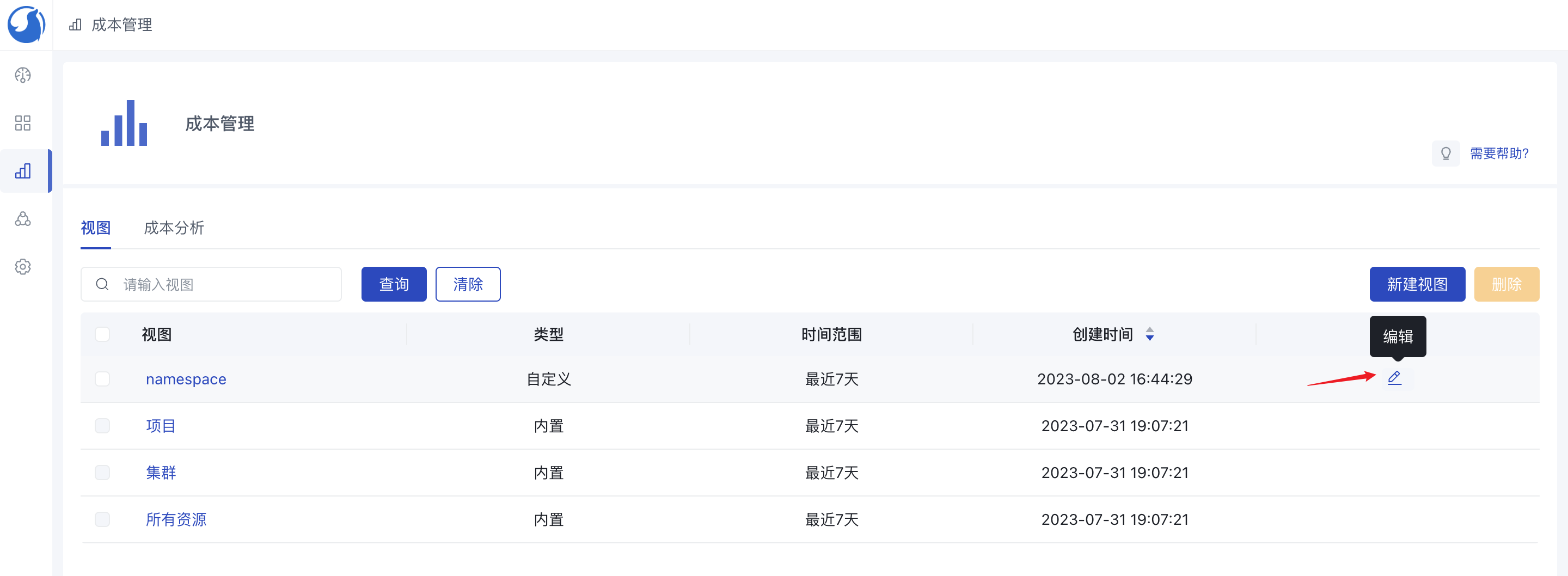Sort by 创建时间 using the sort arrows
This screenshot has width=1568, height=576.
[x=1150, y=334]
